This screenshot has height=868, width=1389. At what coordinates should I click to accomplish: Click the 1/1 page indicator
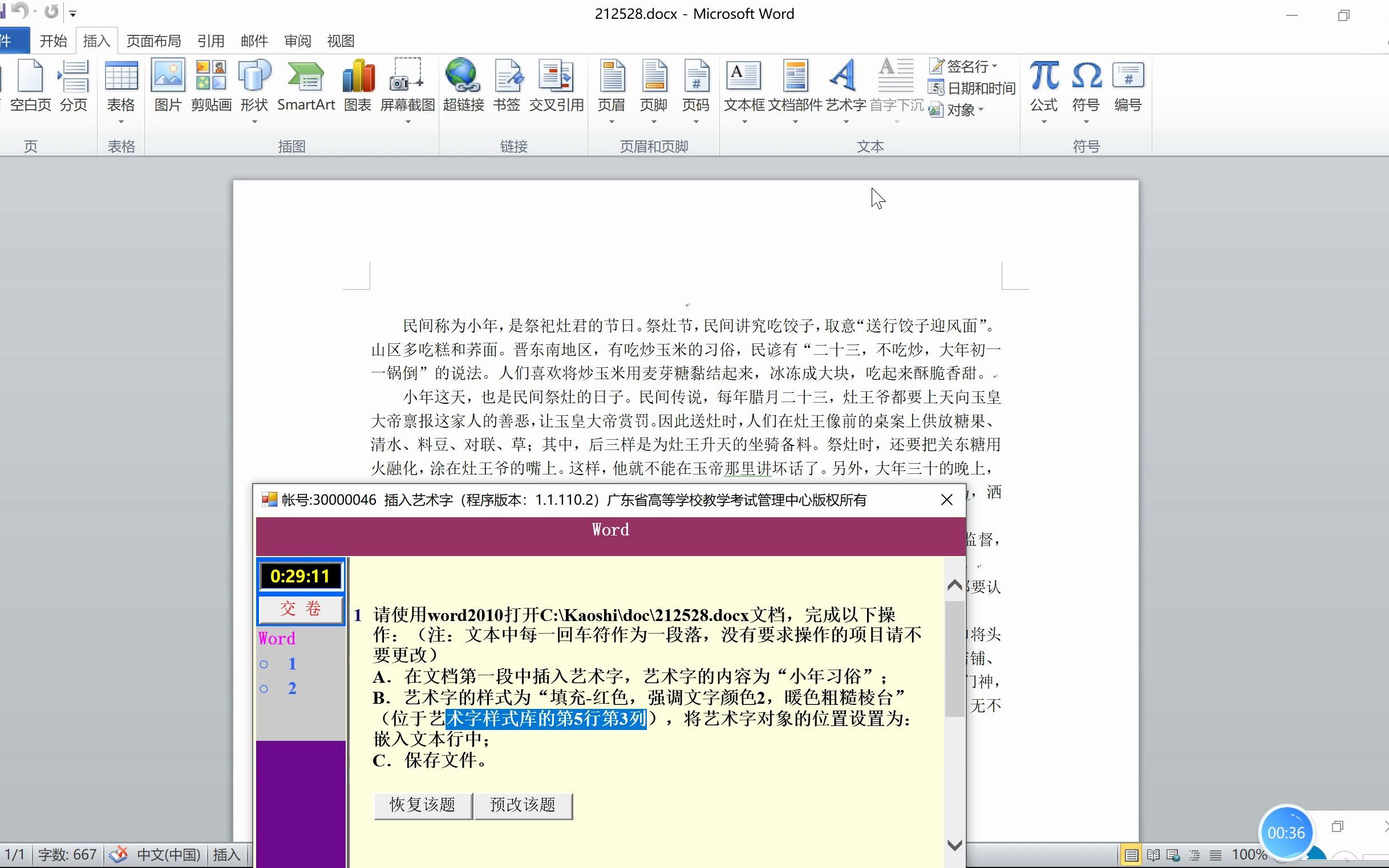(x=14, y=854)
